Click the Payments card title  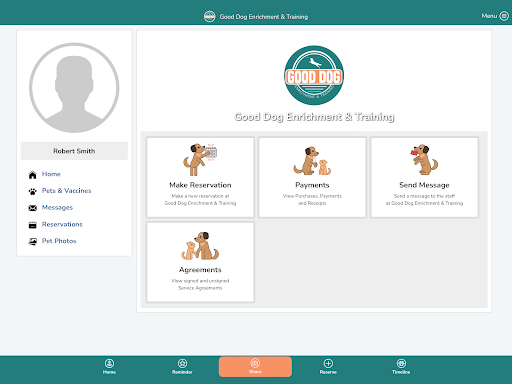[312, 185]
